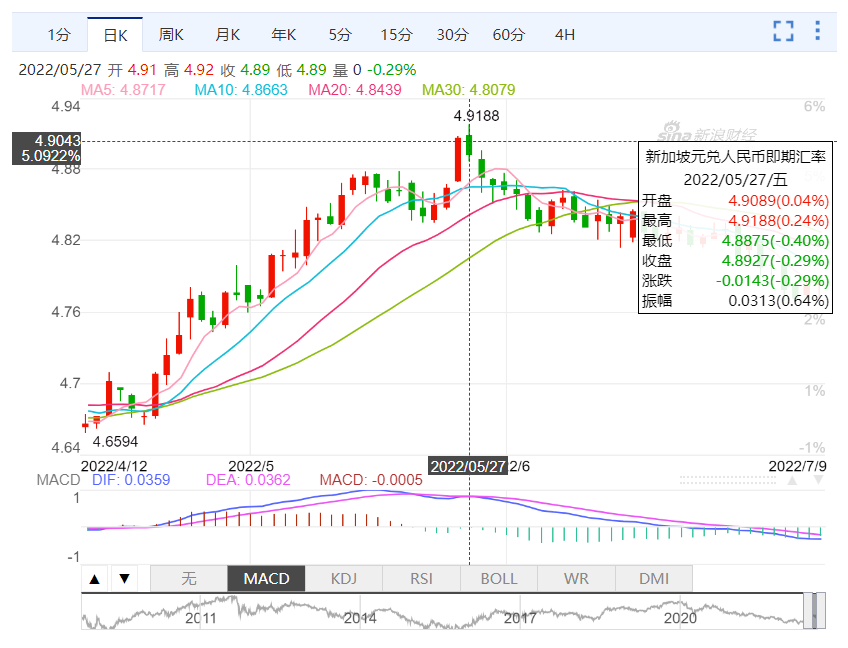Click the MA20: 4.8439 legend label

coord(355,90)
